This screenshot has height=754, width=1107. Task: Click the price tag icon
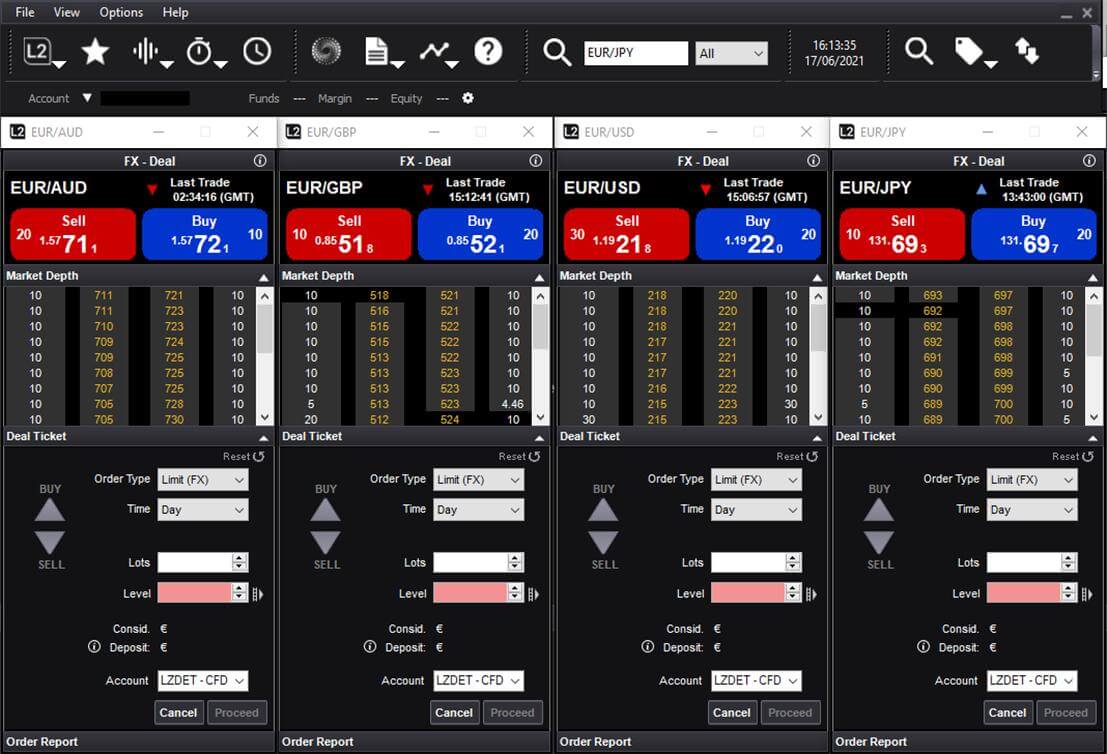click(x=969, y=51)
